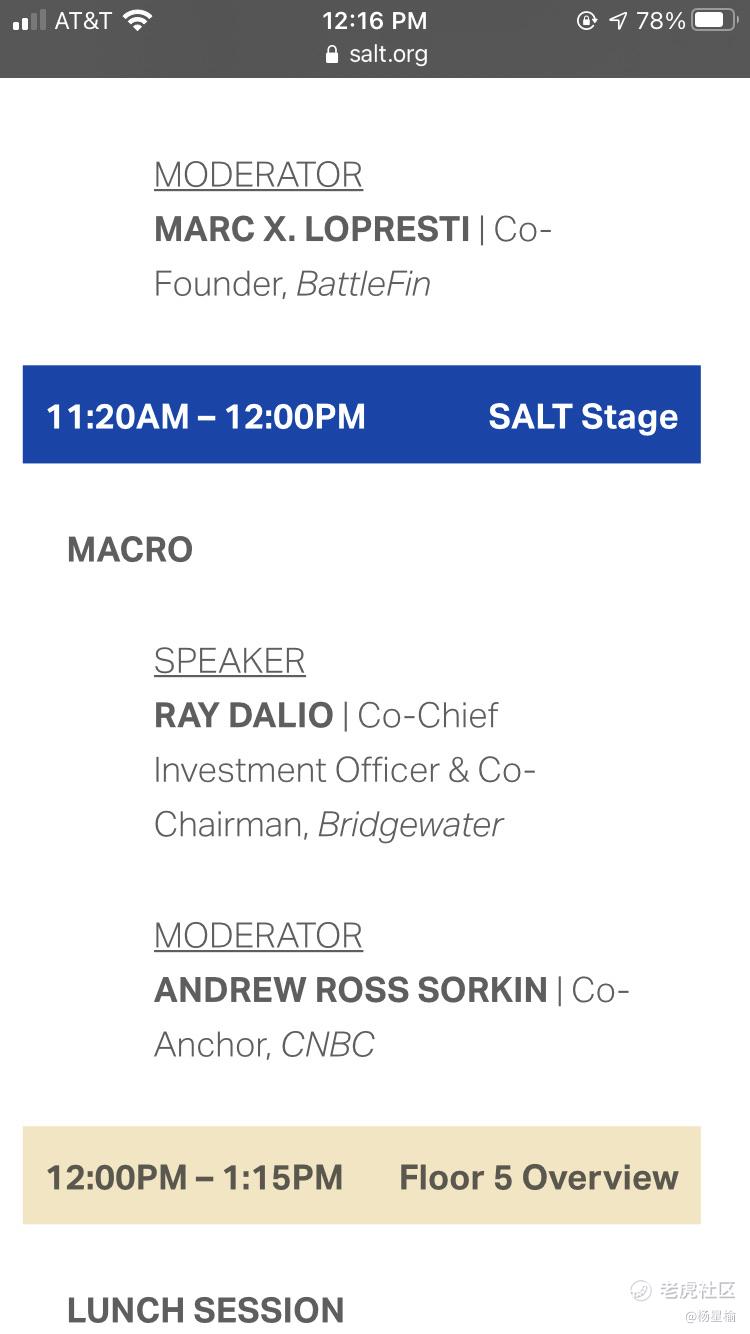Open Ray Dalio speaker name
750x1334 pixels.
[243, 715]
